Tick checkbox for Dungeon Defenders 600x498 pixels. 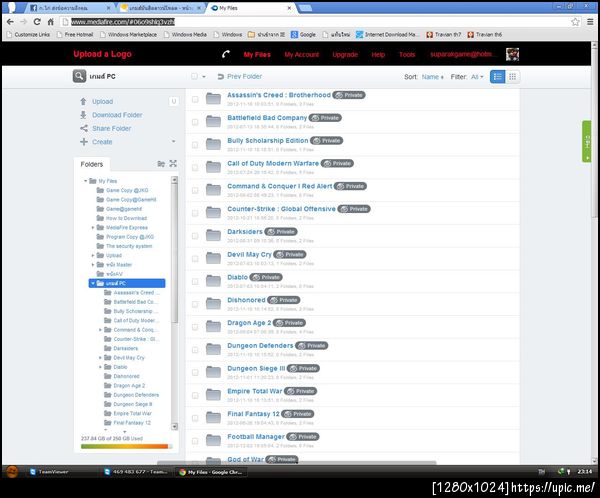click(195, 350)
